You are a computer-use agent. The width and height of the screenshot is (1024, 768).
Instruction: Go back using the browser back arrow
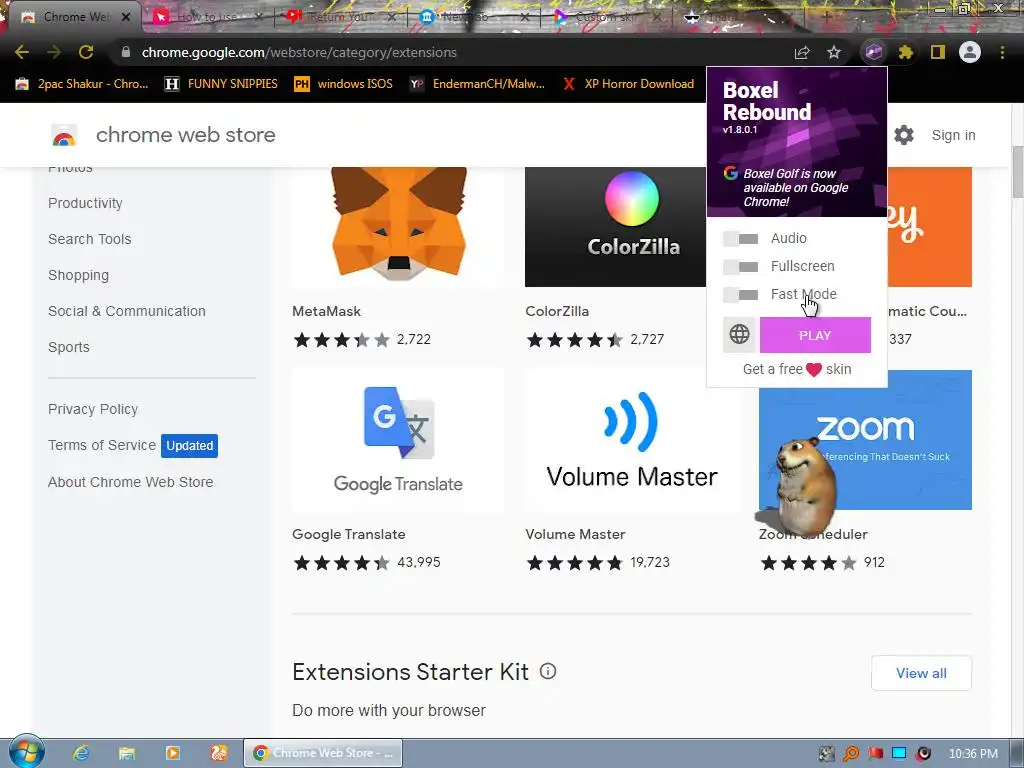point(22,52)
